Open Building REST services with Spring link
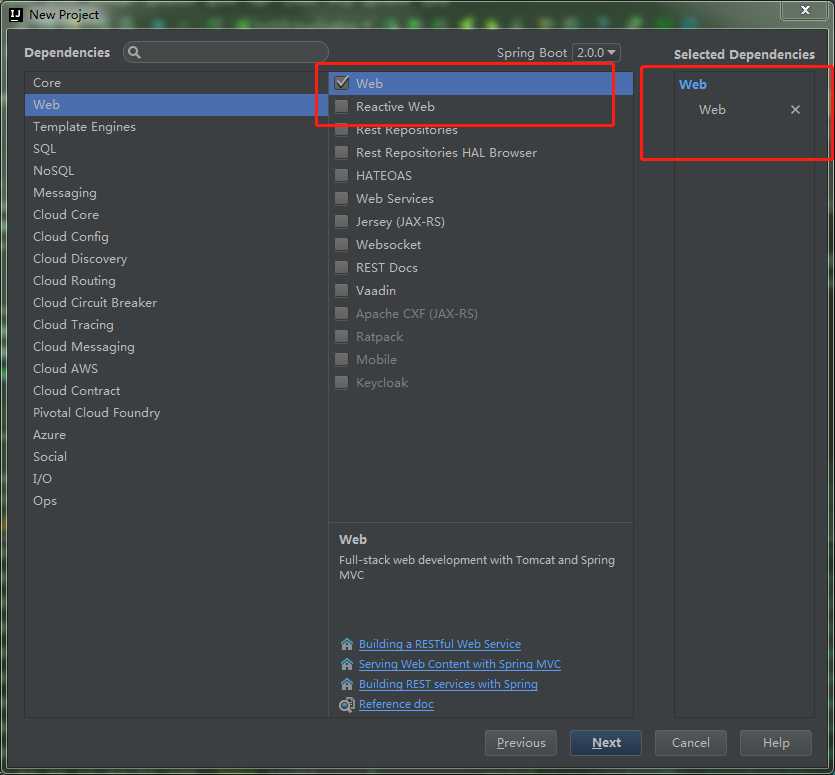Image resolution: width=835 pixels, height=775 pixels. (448, 684)
